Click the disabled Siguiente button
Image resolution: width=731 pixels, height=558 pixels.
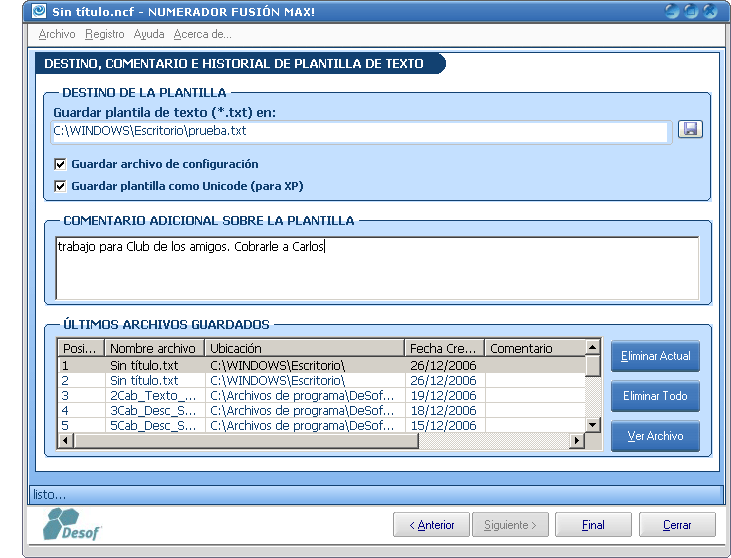click(510, 525)
